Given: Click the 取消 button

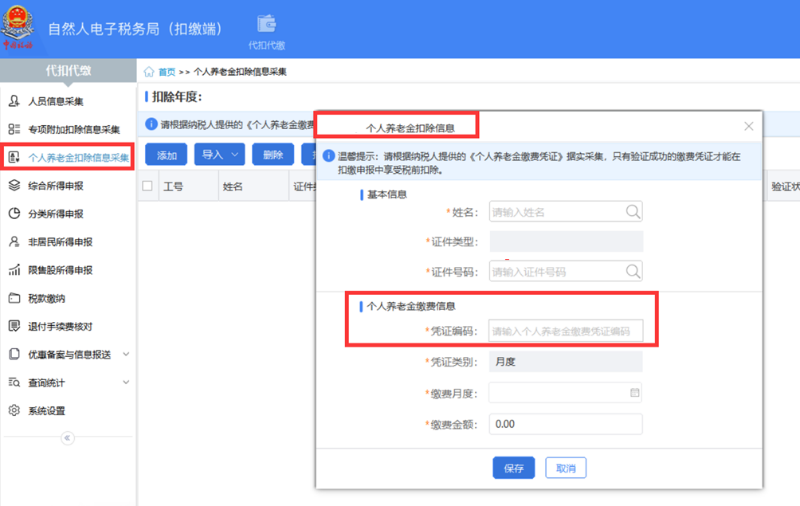Looking at the screenshot, I should pyautogui.click(x=566, y=468).
